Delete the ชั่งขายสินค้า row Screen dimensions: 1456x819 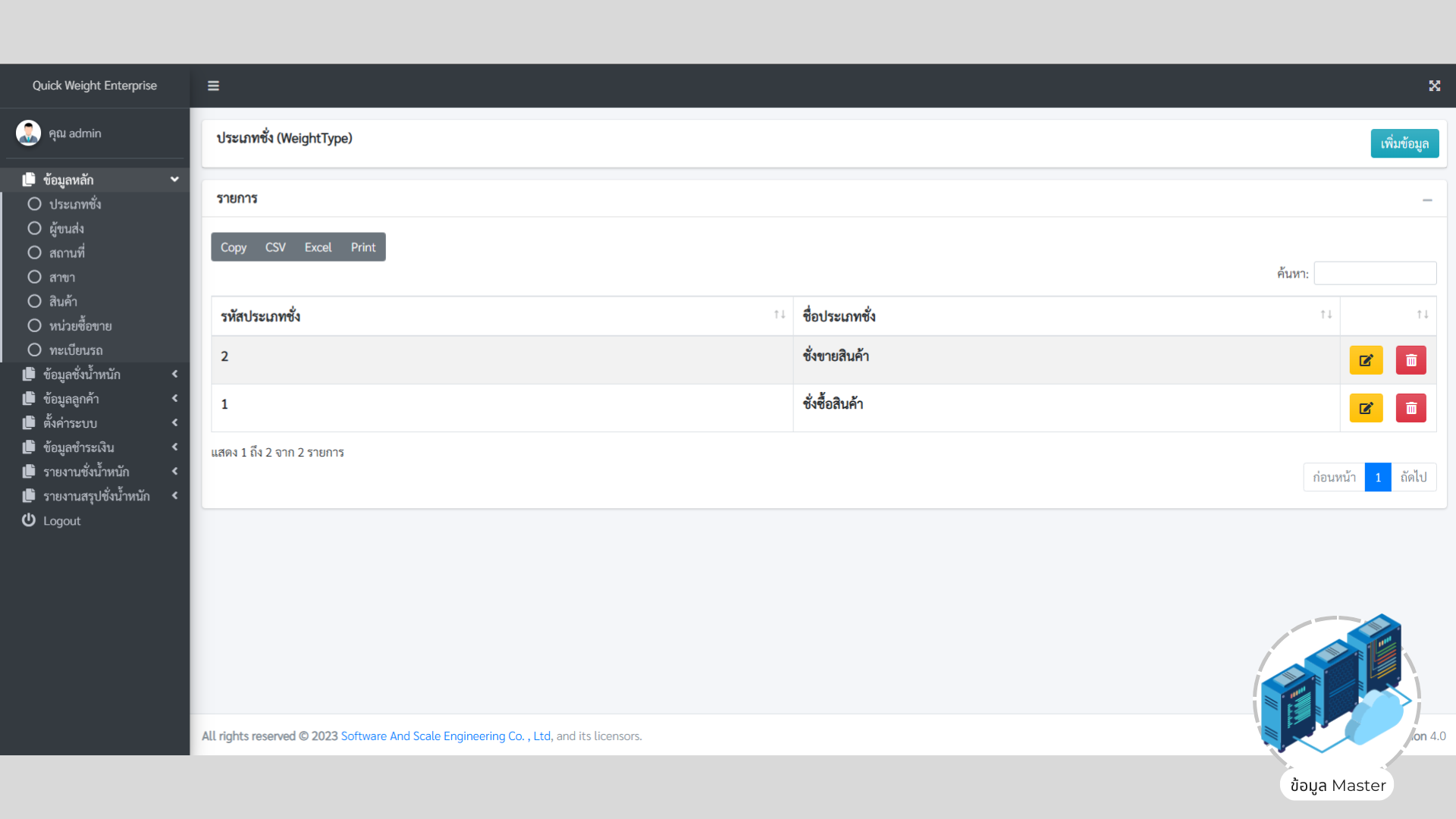click(1411, 360)
